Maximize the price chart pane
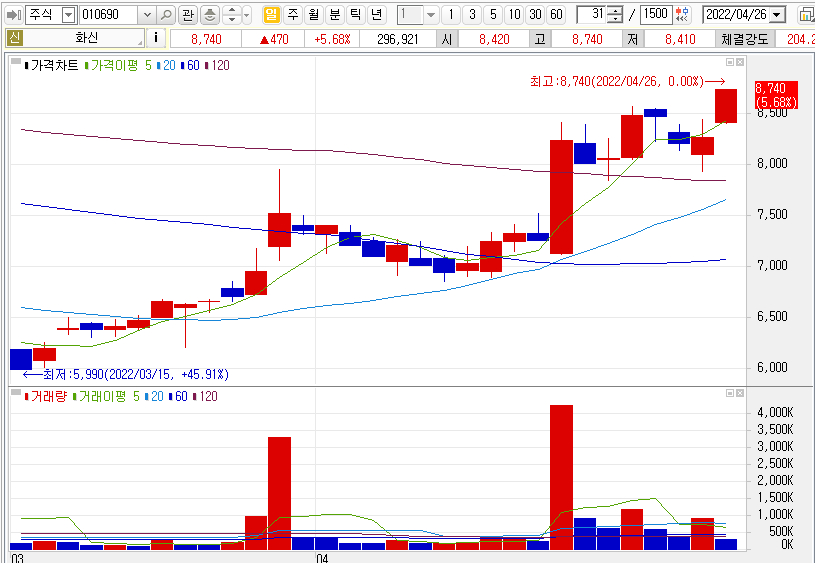This screenshot has height=563, width=815. (730, 62)
